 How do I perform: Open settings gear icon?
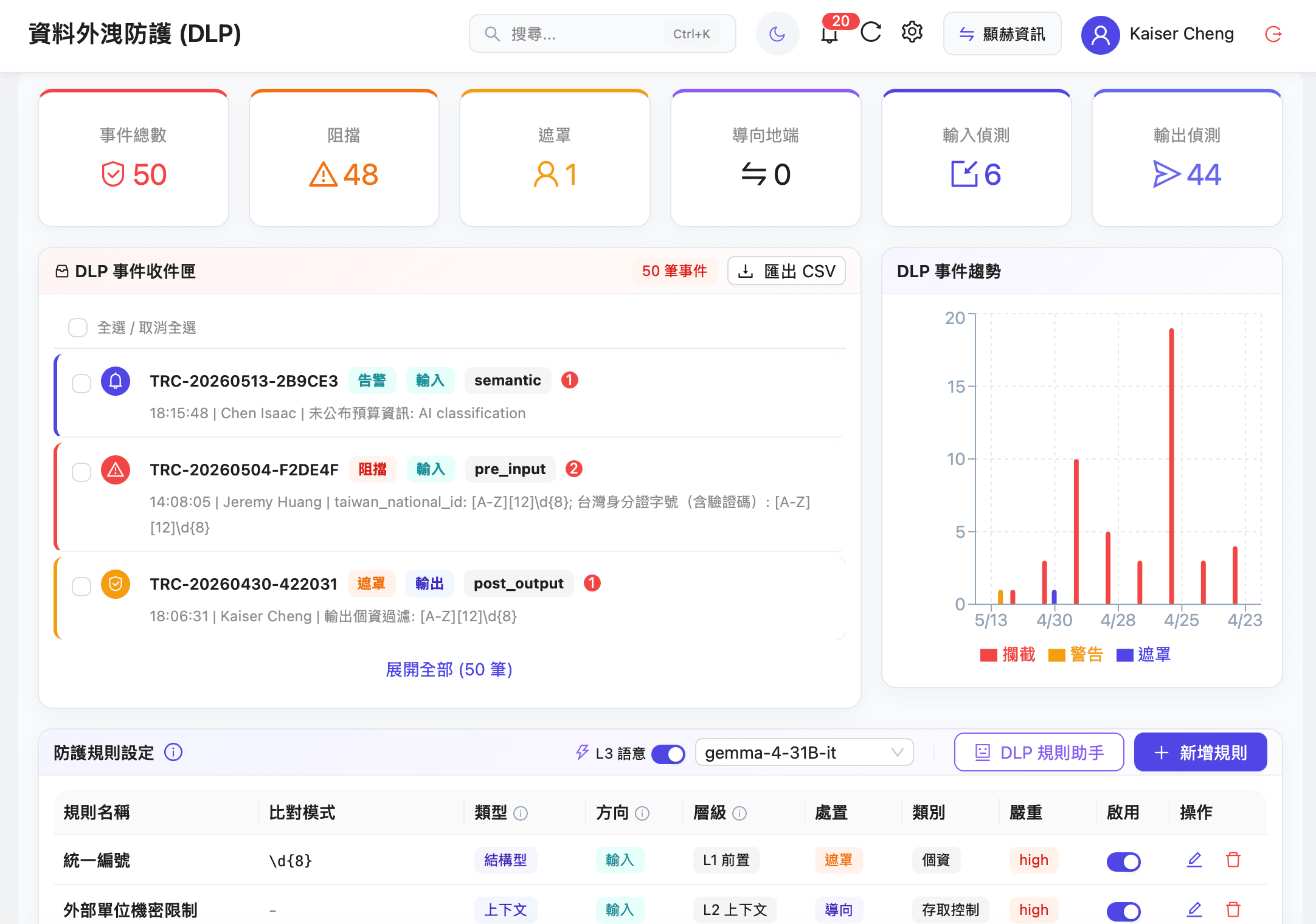[912, 32]
